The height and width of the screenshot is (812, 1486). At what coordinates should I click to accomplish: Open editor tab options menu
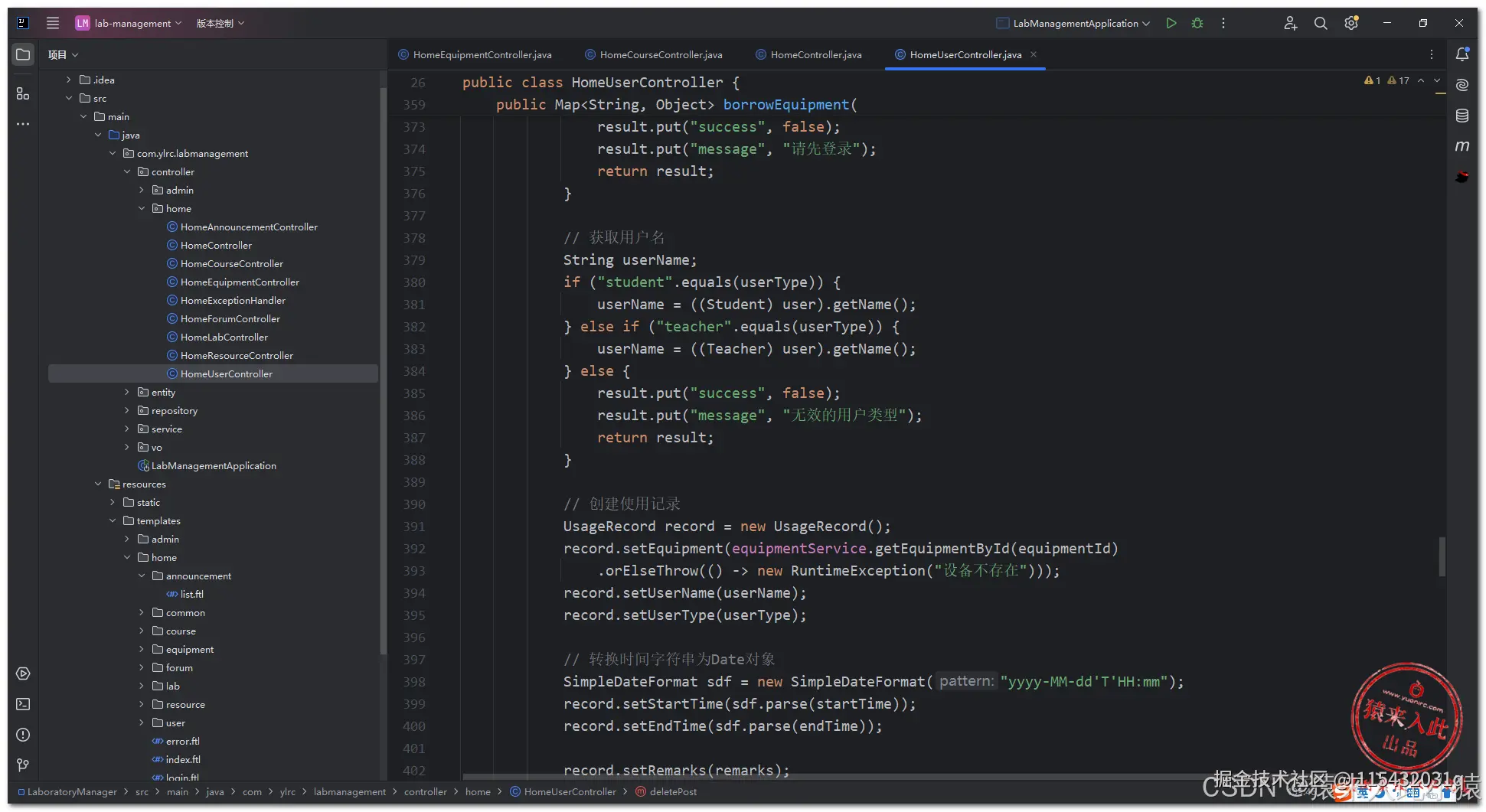[x=1432, y=54]
